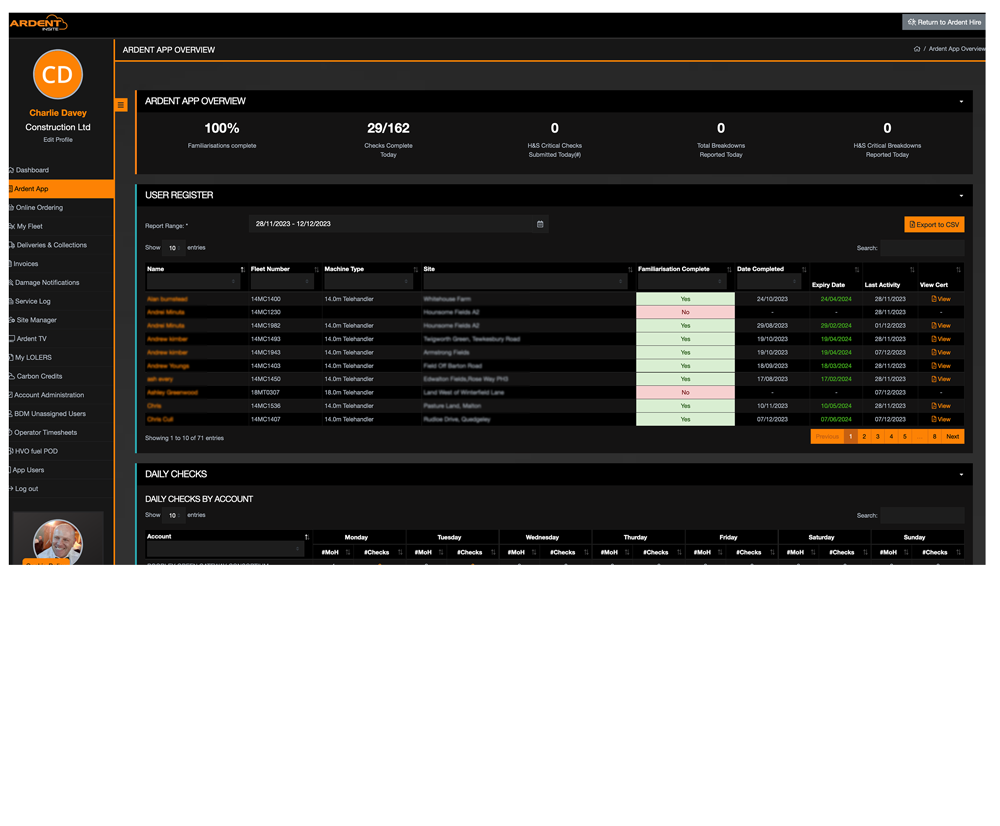Collapse the Ardent App Overview panel
The height and width of the screenshot is (826, 1000).
[961, 101]
